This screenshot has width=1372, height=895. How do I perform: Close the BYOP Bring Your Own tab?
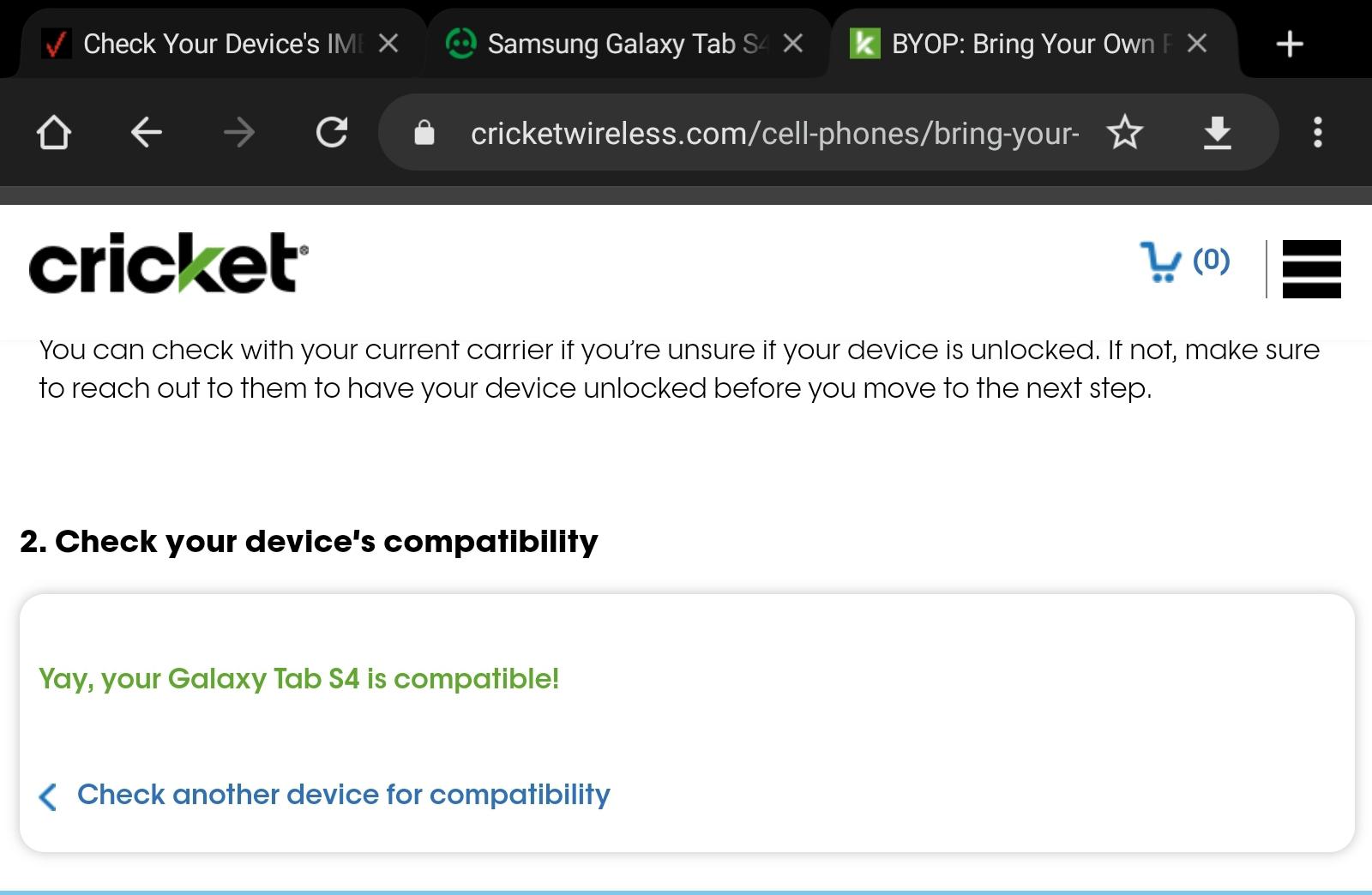point(1197,44)
